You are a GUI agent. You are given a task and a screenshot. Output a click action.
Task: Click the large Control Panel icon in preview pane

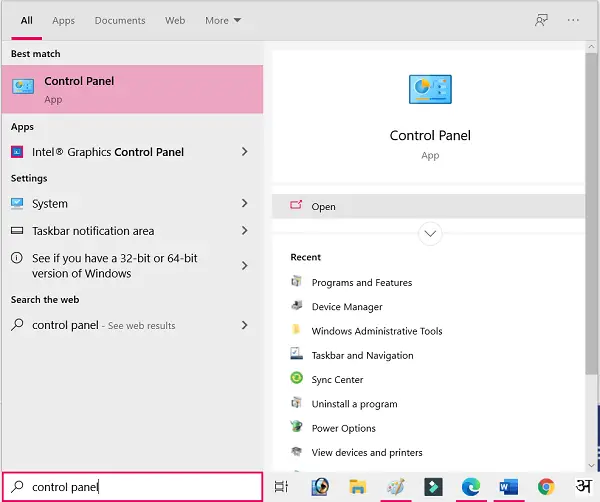point(430,89)
